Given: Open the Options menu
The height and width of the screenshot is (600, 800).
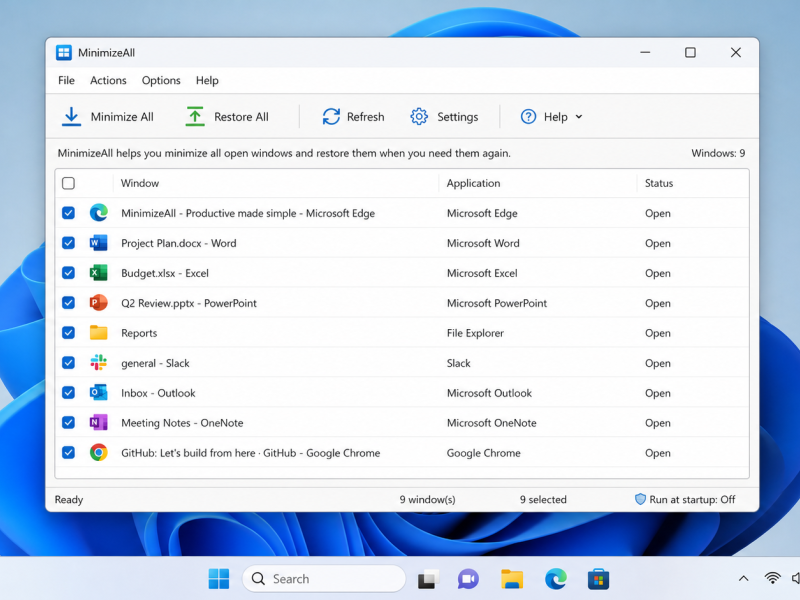Looking at the screenshot, I should pyautogui.click(x=161, y=80).
